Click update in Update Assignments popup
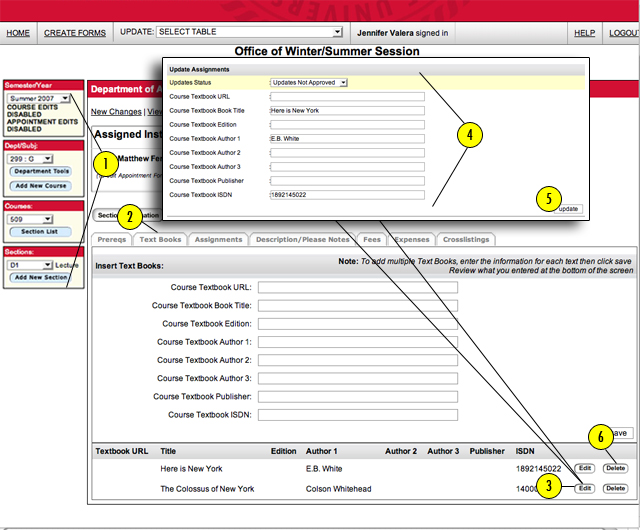Screen dimensions: 640x530 (x=568, y=209)
